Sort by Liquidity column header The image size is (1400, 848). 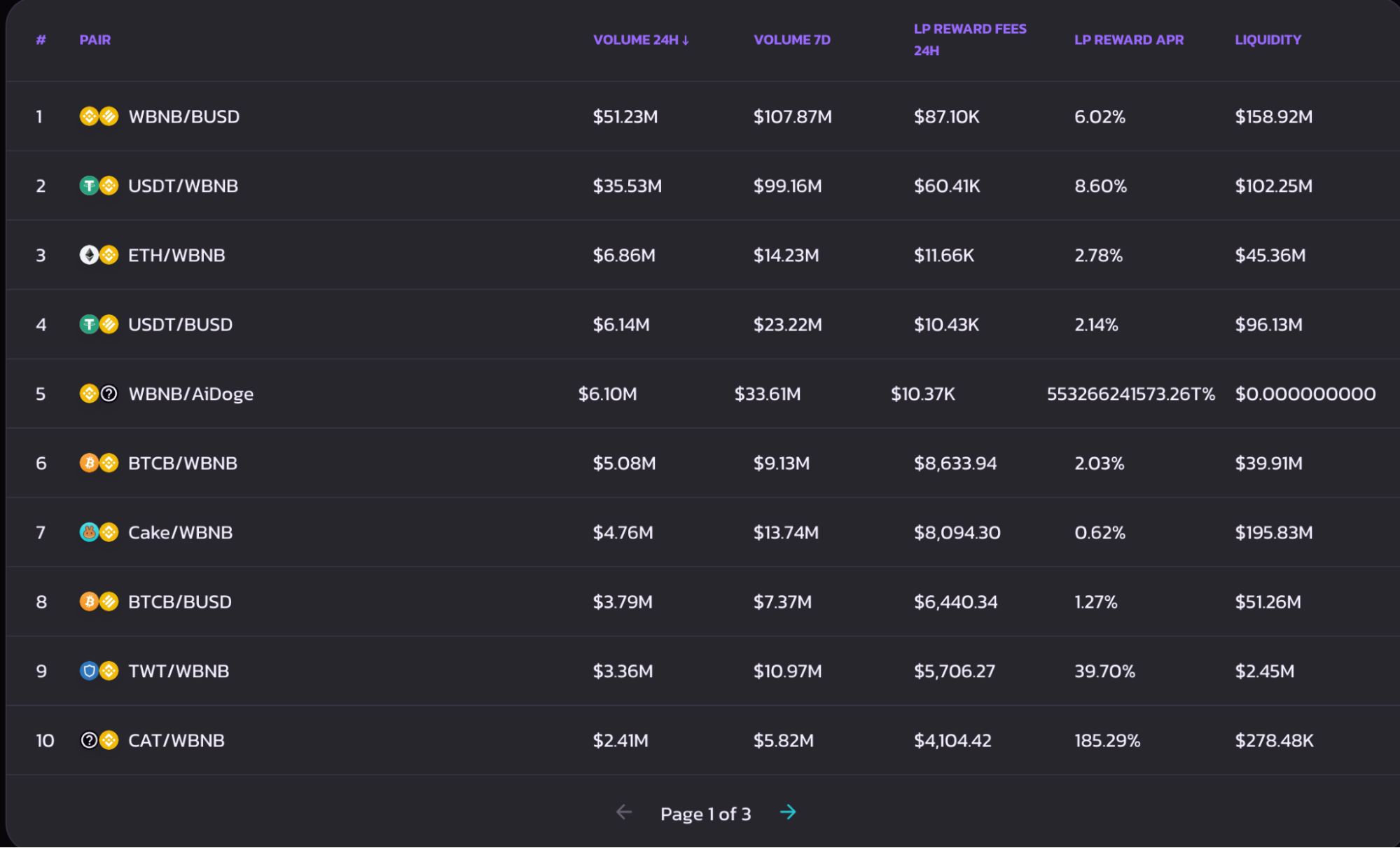click(1268, 40)
